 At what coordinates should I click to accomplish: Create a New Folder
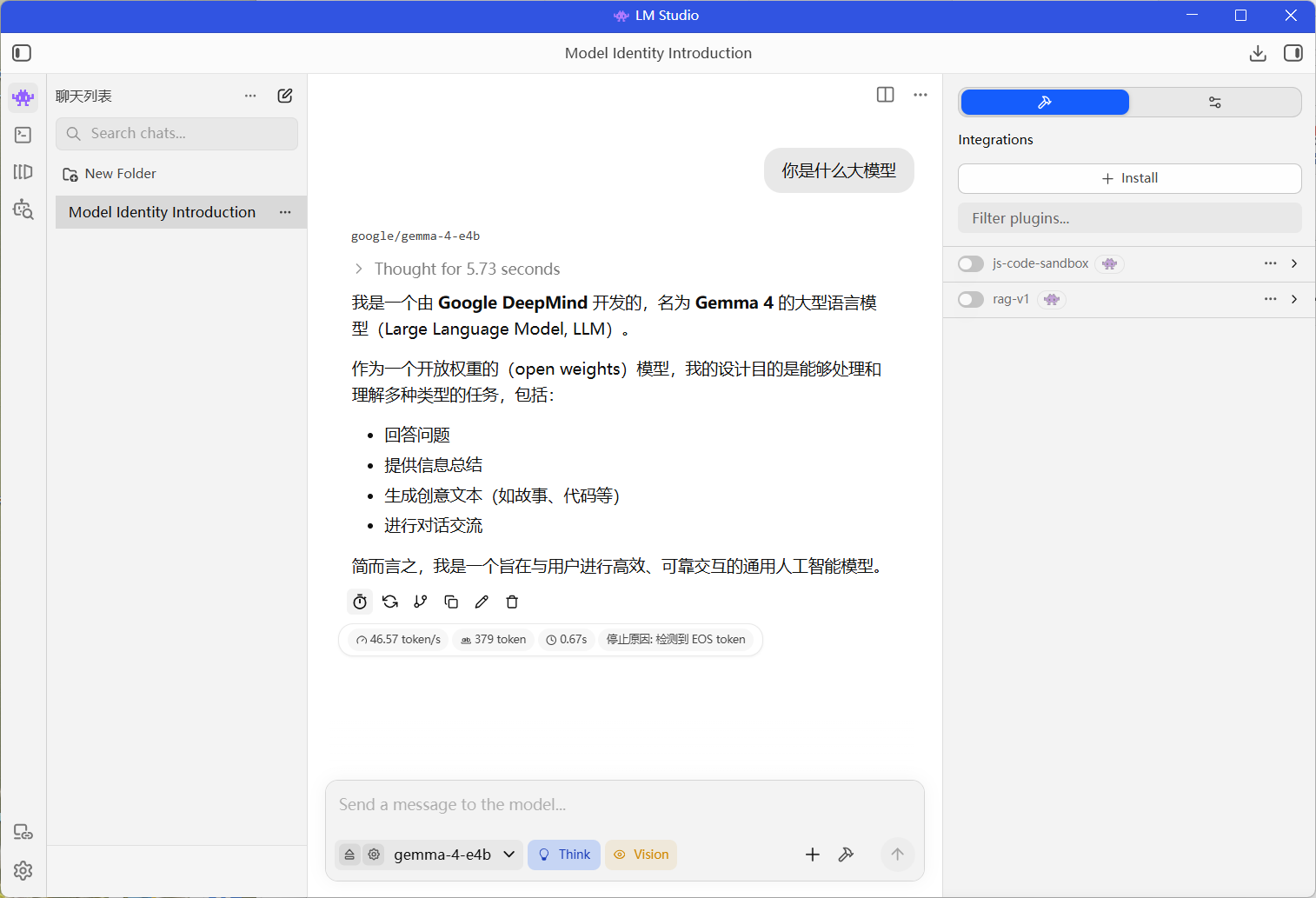pyautogui.click(x=110, y=174)
